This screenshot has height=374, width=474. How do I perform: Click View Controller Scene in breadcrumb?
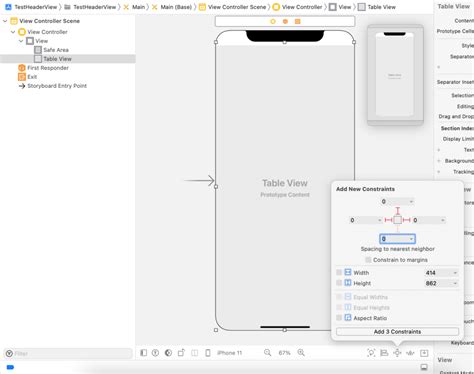pos(232,7)
